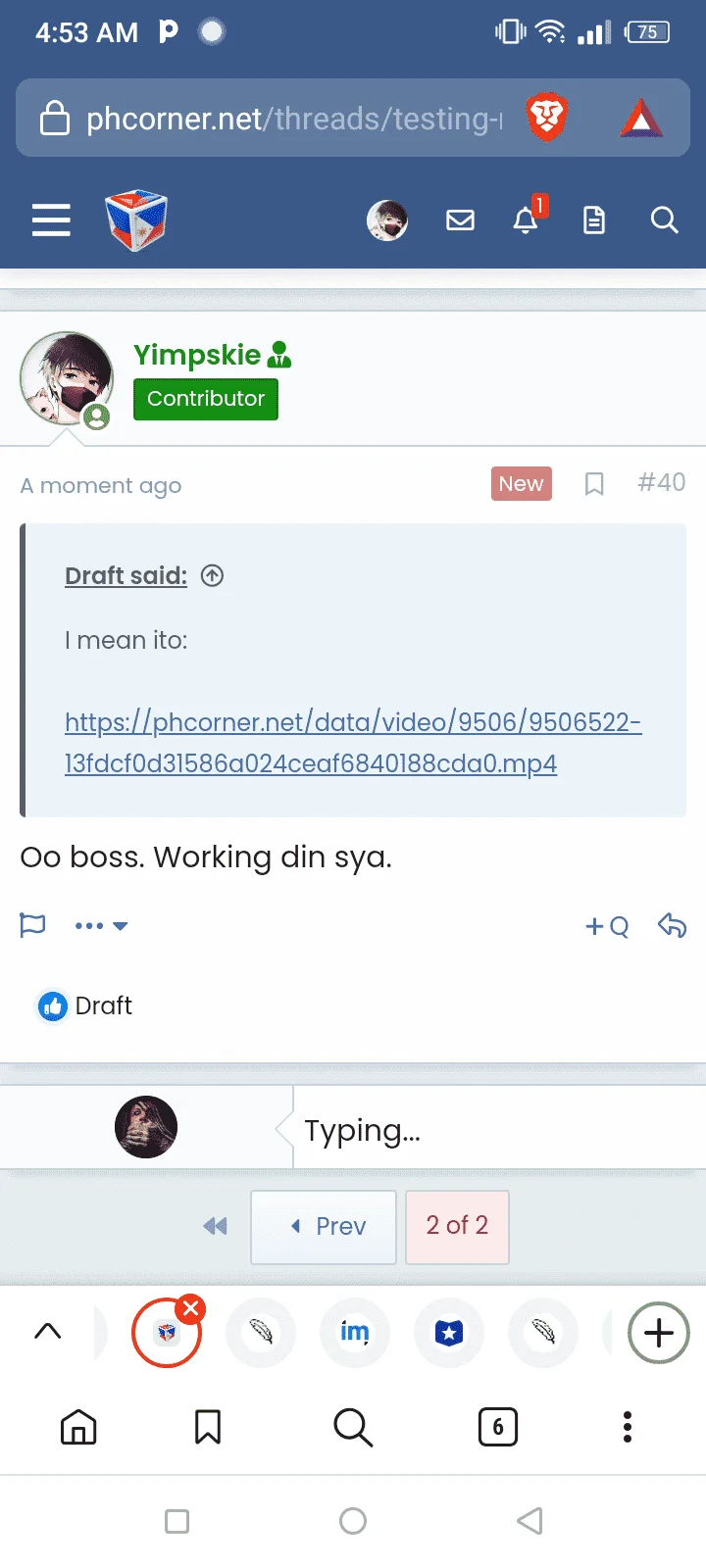This screenshot has height=1568, width=706.
Task: Switch to the active PHCorner tab
Action: coord(167,1333)
